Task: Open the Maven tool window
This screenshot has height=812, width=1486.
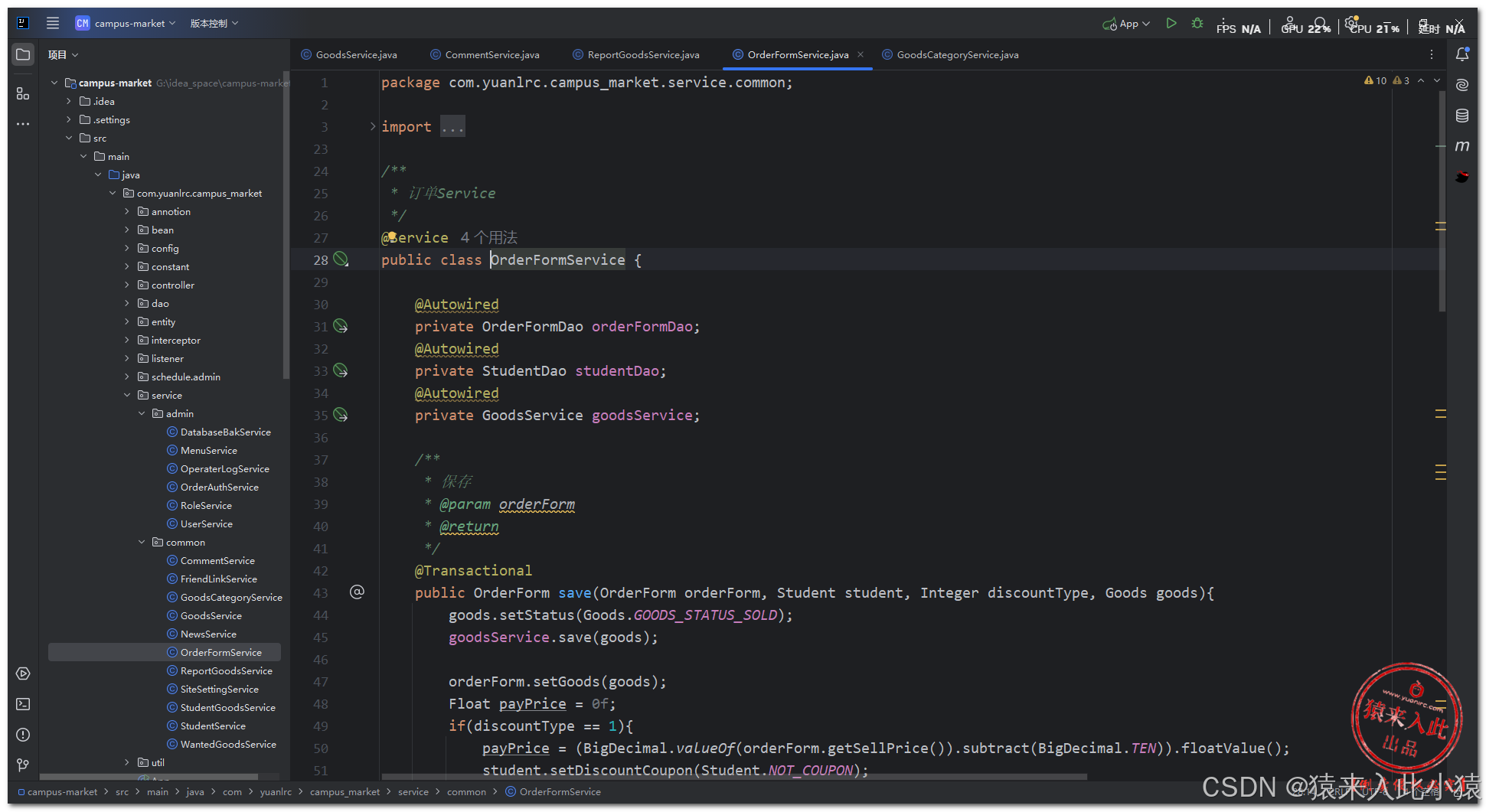Action: pos(1462,146)
